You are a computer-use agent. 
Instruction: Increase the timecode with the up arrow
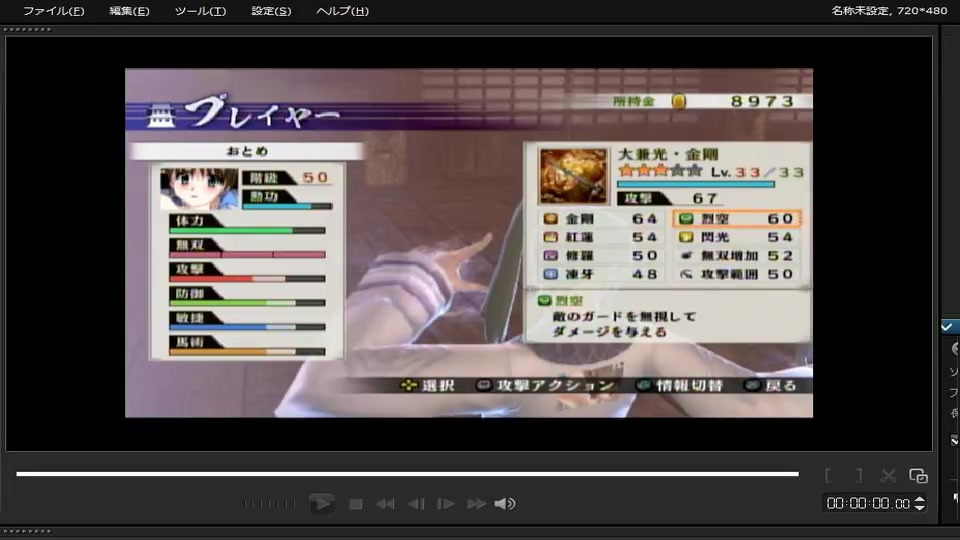click(x=920, y=500)
